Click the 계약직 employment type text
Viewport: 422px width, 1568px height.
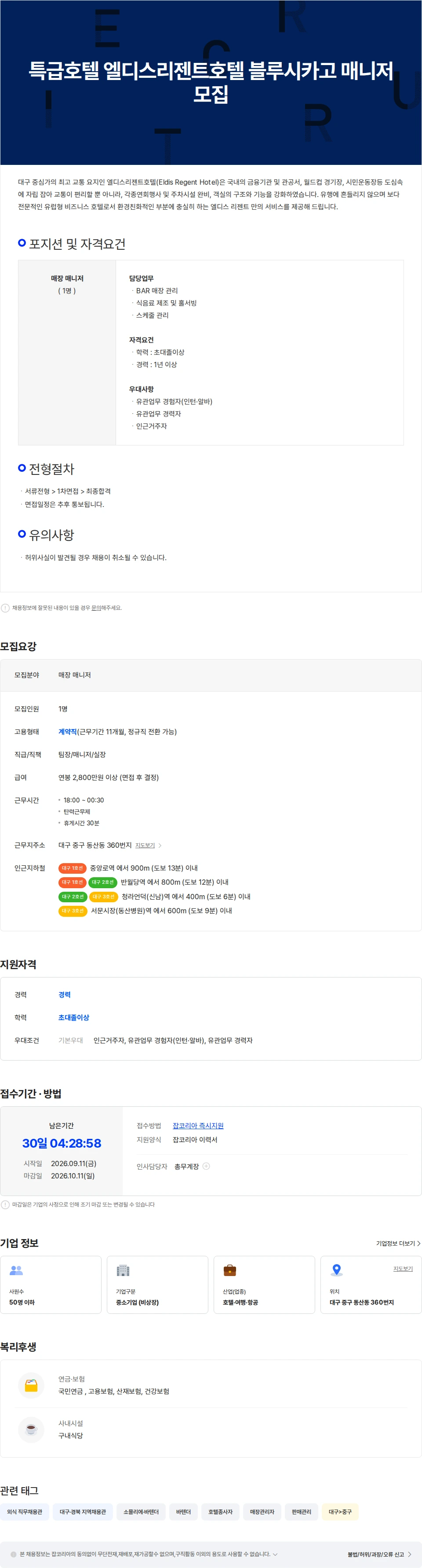point(68,732)
